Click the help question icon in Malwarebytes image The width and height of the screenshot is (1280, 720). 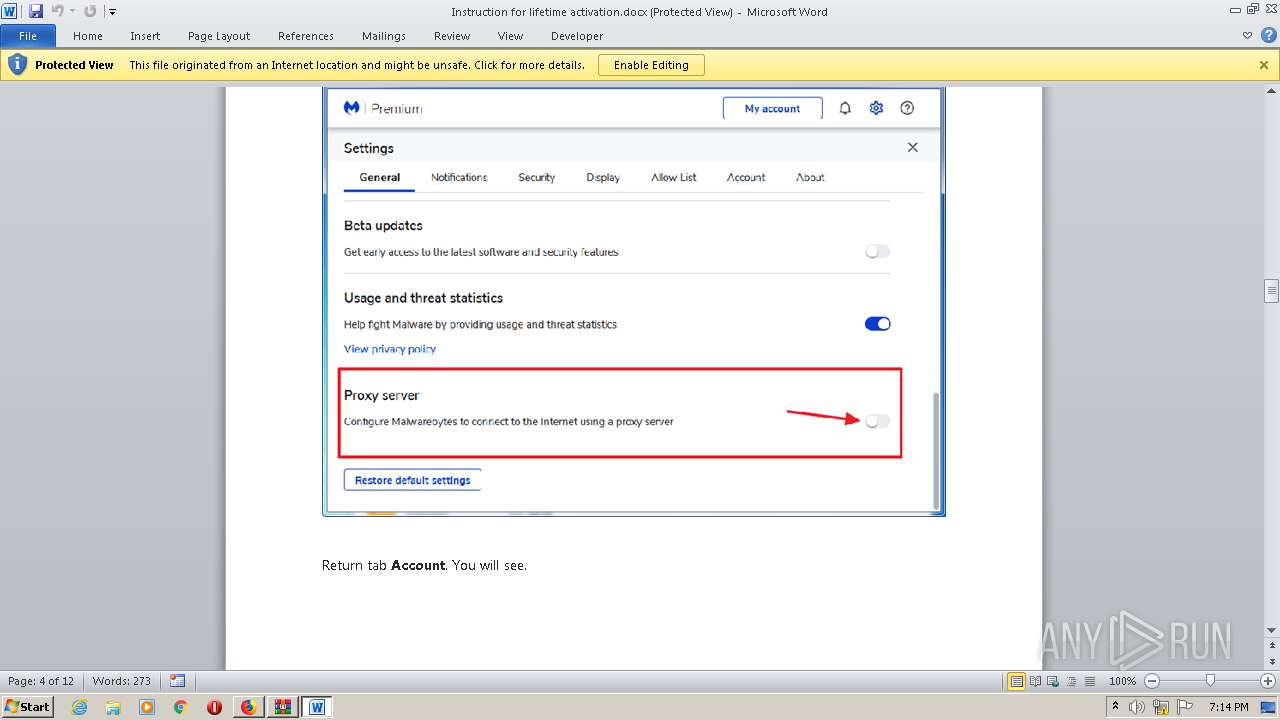[907, 108]
